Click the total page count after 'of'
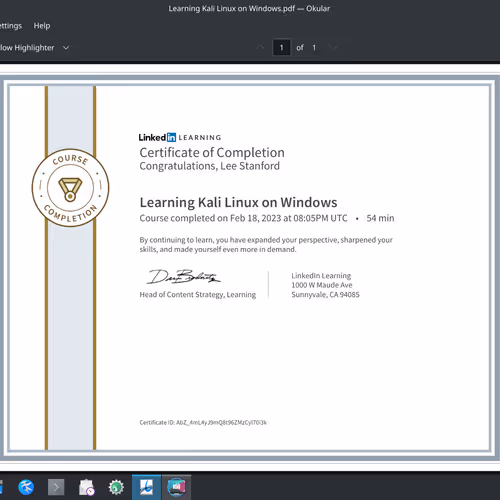This screenshot has width=500, height=500. 314,48
